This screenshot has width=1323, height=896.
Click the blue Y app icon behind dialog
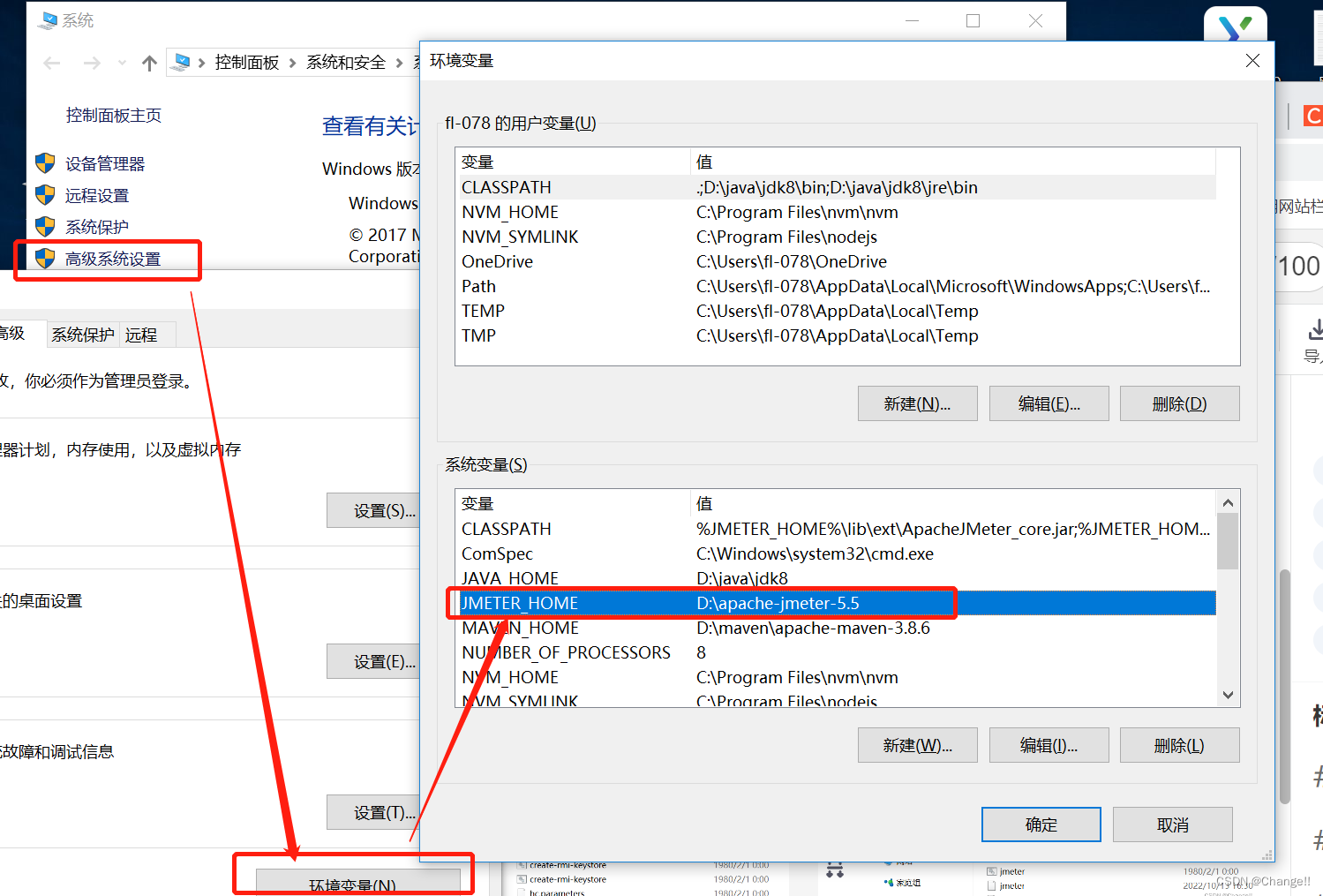(1236, 25)
